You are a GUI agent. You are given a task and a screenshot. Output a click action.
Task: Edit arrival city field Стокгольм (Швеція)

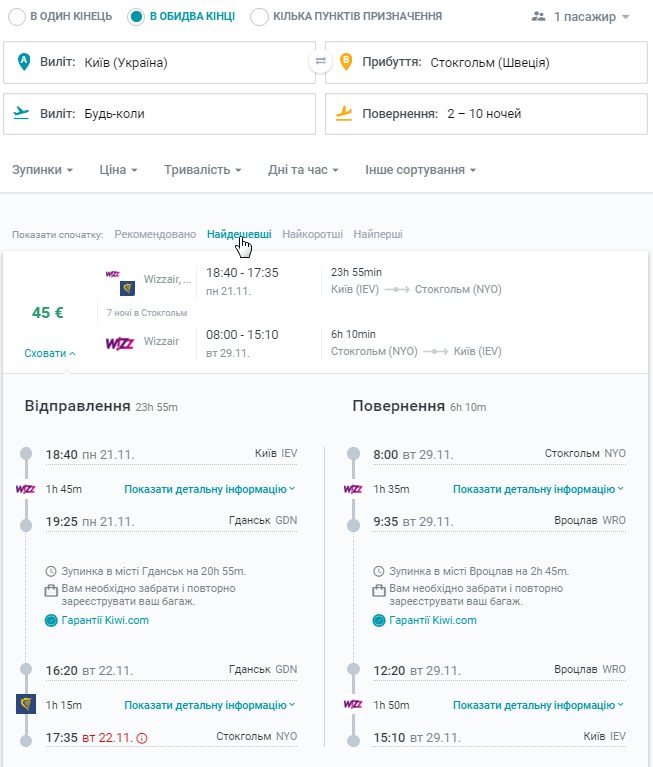point(486,63)
